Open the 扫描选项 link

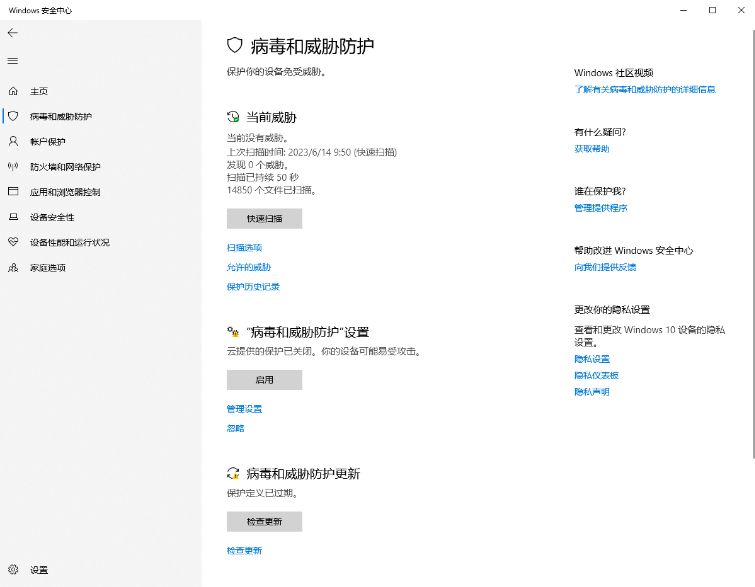pyautogui.click(x=244, y=248)
